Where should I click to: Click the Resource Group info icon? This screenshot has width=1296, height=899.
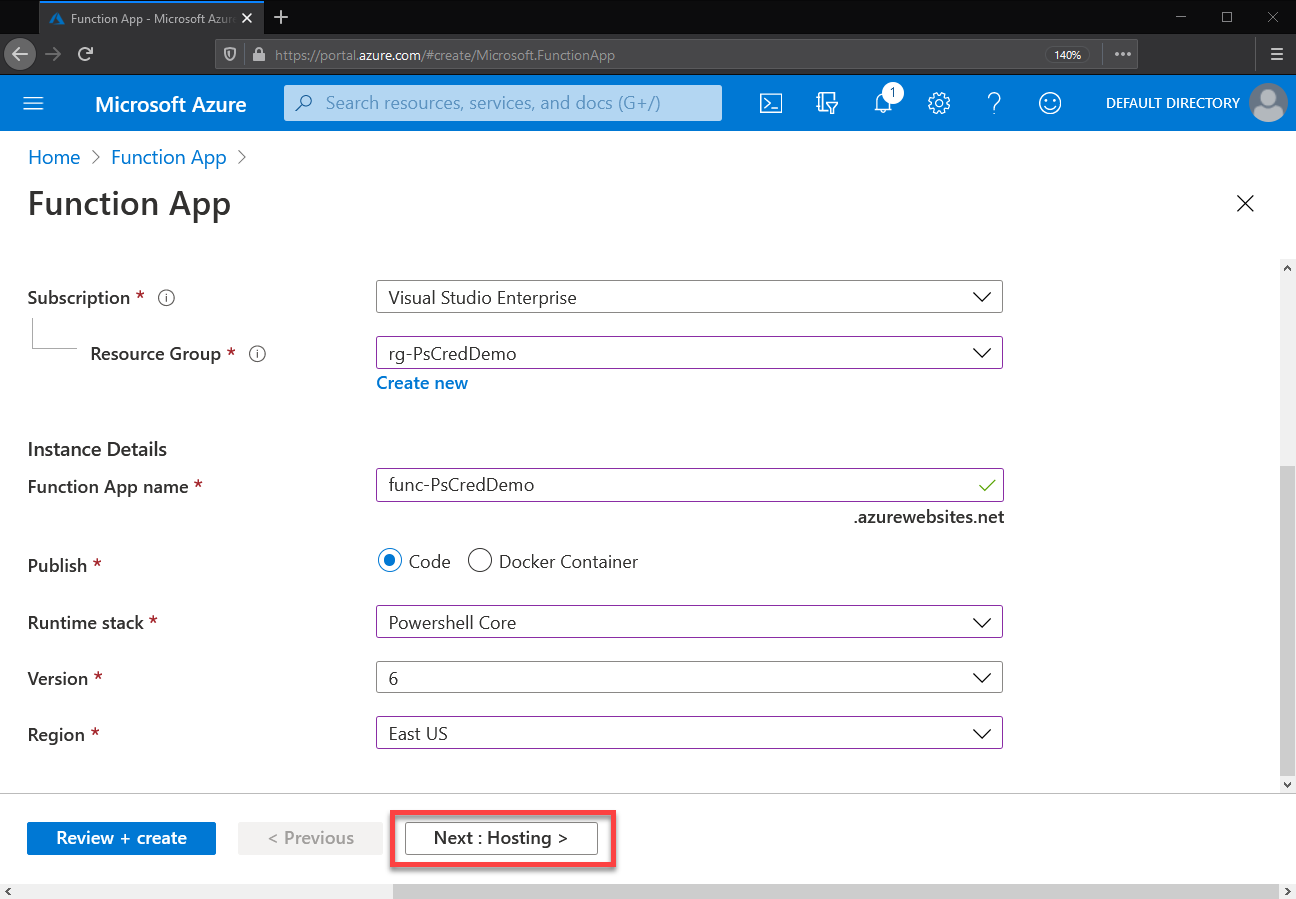pos(257,354)
